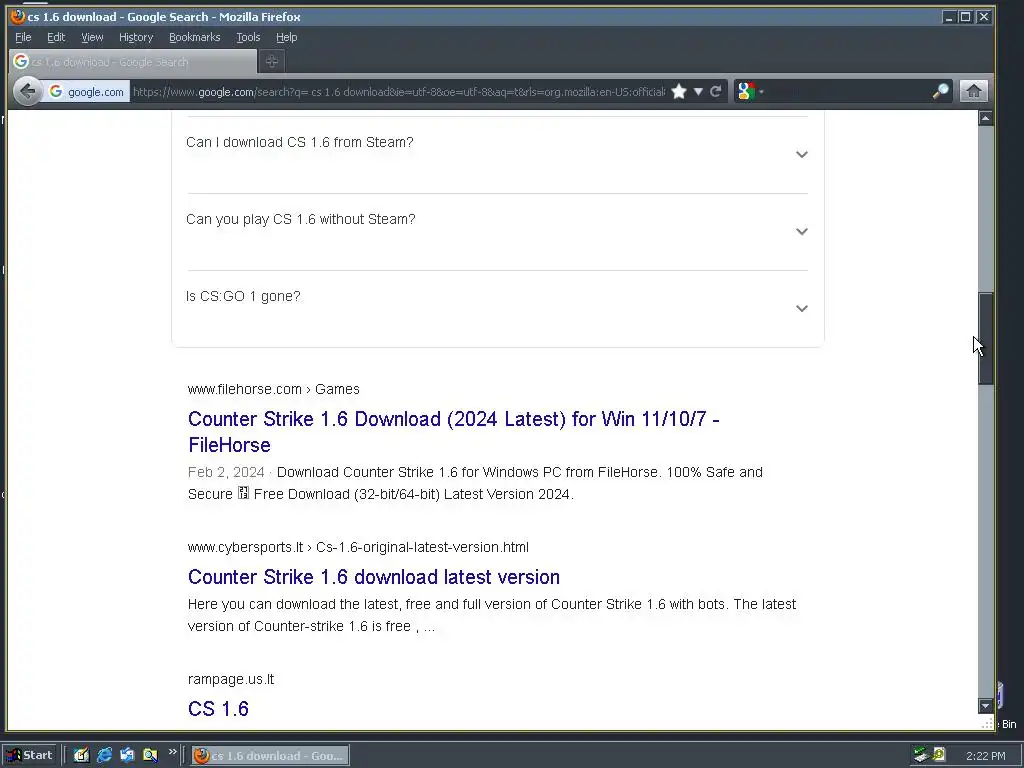Viewport: 1024px width, 768px height.
Task: Open the Tools menu
Action: [x=248, y=37]
